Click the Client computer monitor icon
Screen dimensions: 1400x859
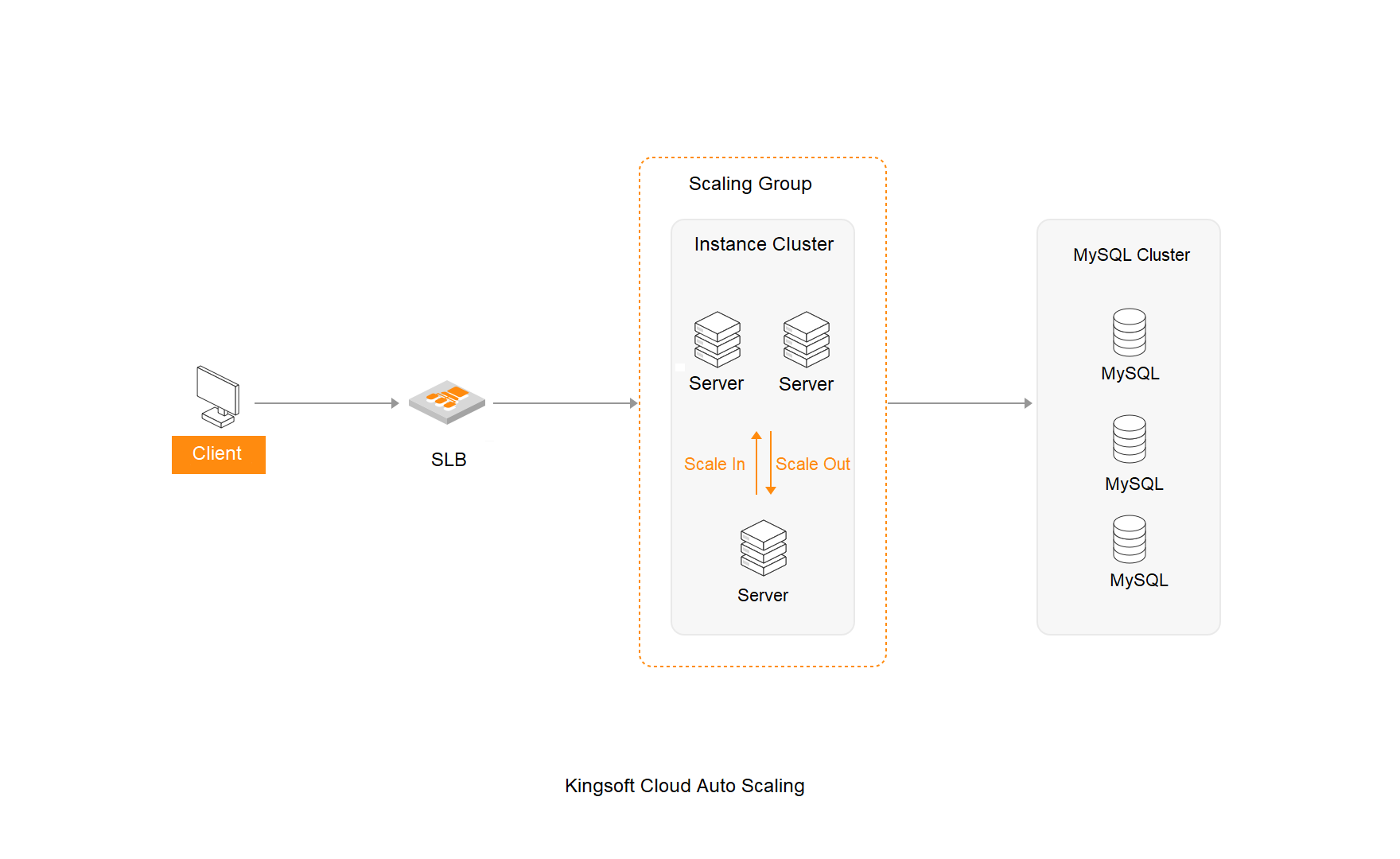[218, 397]
